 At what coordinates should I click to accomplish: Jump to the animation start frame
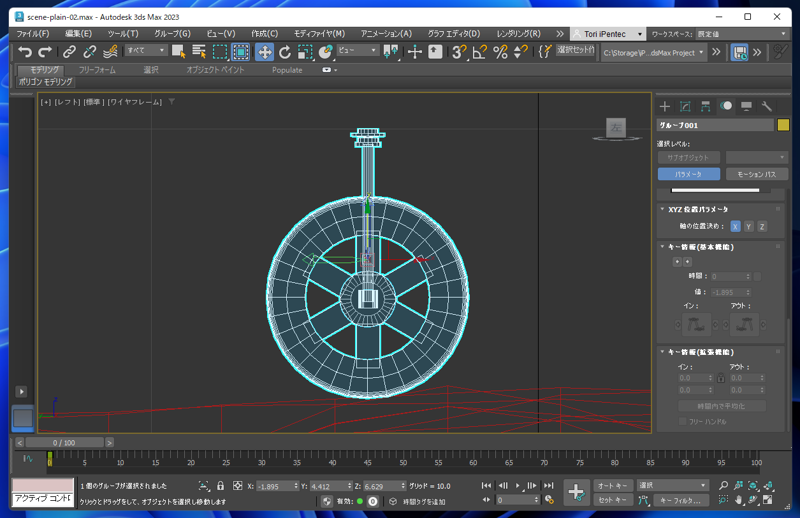(486, 485)
